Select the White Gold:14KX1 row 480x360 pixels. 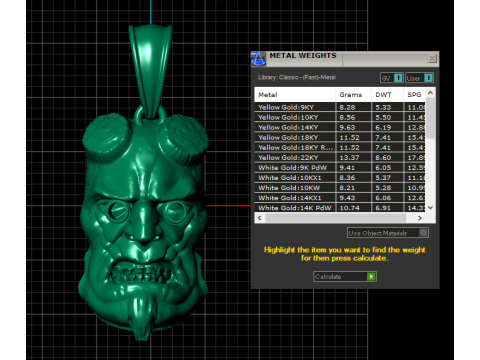tap(340, 198)
